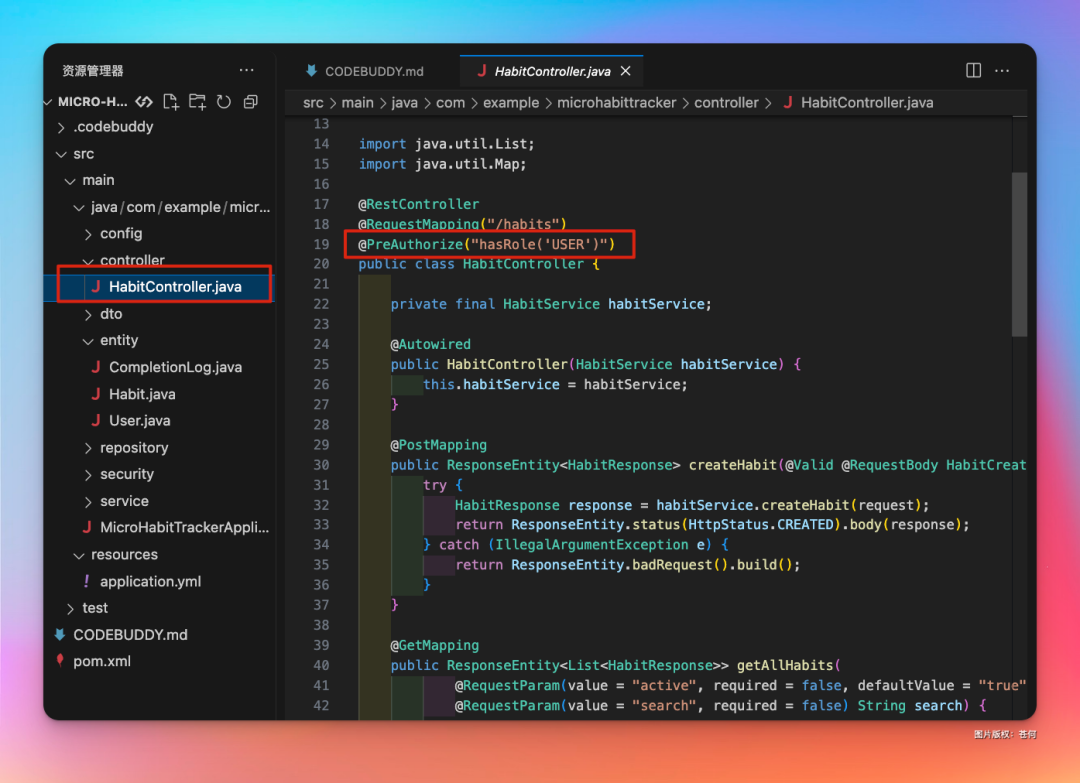The width and height of the screenshot is (1080, 783).
Task: Click the com breadcrumb segment
Action: coord(450,103)
